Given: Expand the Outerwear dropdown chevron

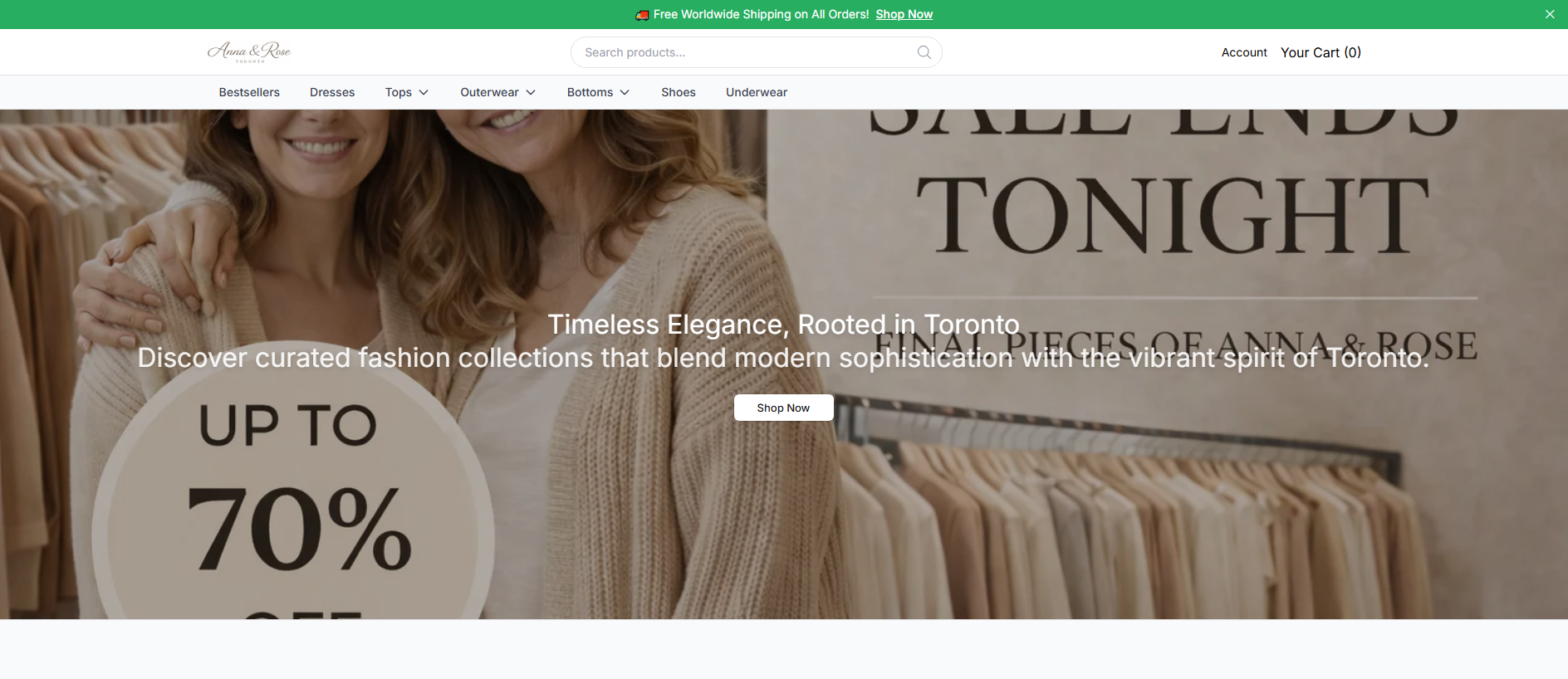Looking at the screenshot, I should (x=531, y=92).
